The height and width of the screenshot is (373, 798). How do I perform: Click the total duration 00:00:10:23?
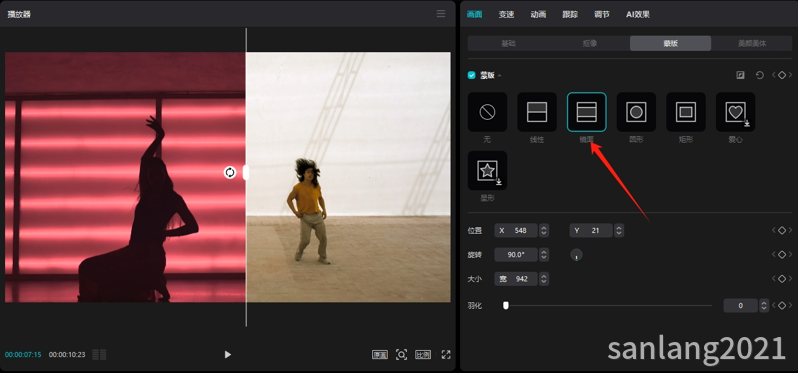pyautogui.click(x=67, y=355)
